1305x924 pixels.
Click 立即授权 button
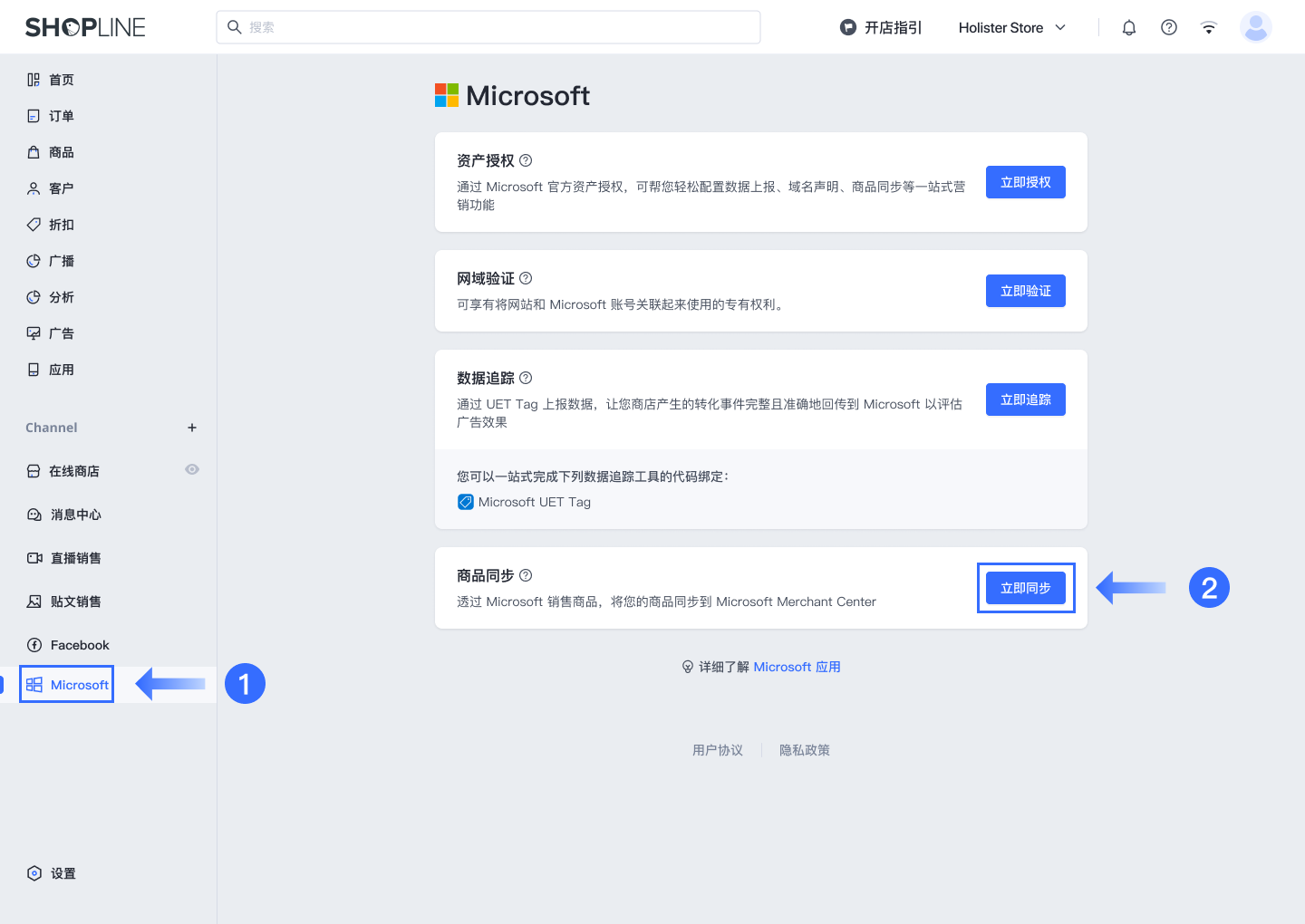tap(1026, 182)
